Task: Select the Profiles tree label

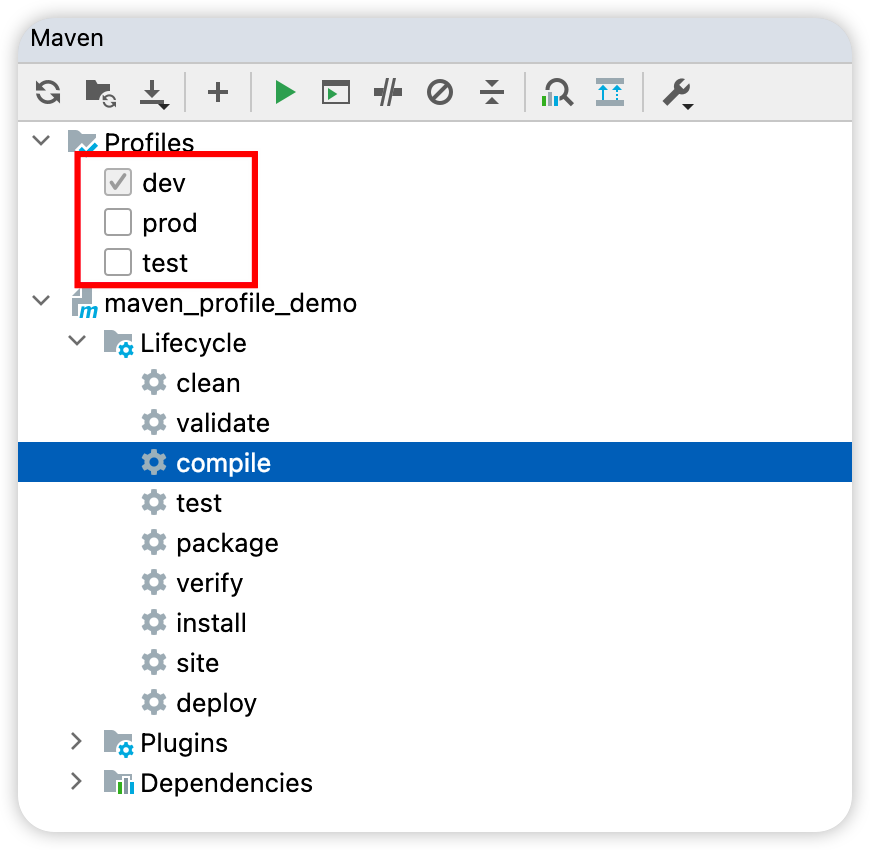Action: pyautogui.click(x=149, y=142)
